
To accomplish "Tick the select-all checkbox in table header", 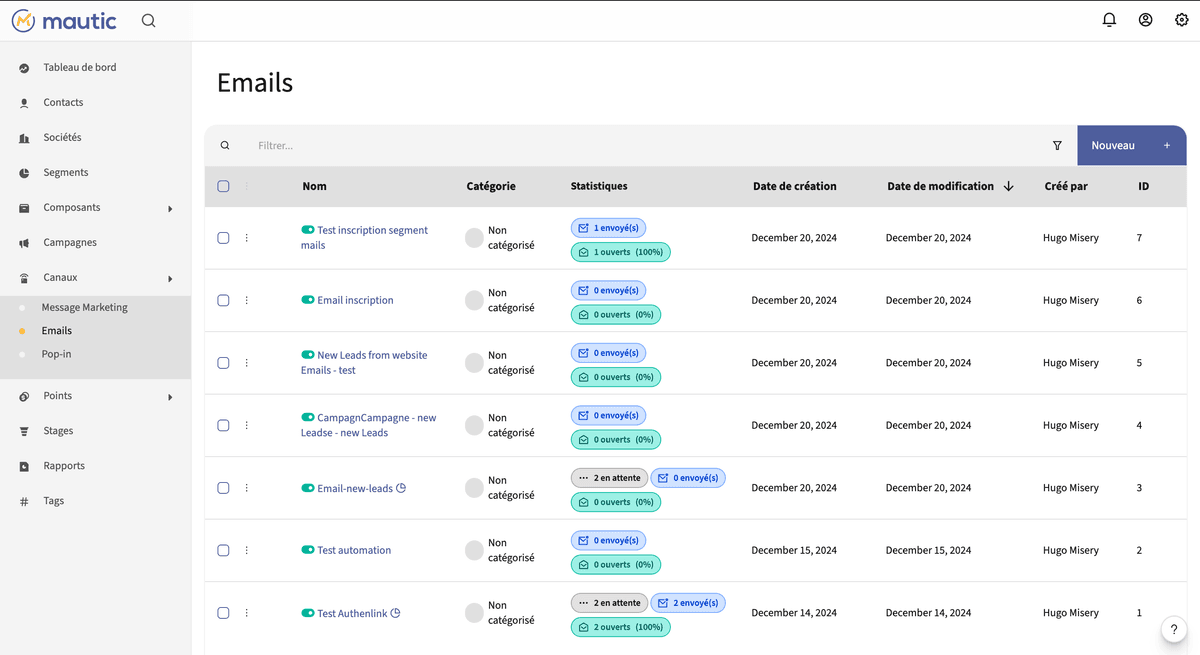I will (223, 186).
